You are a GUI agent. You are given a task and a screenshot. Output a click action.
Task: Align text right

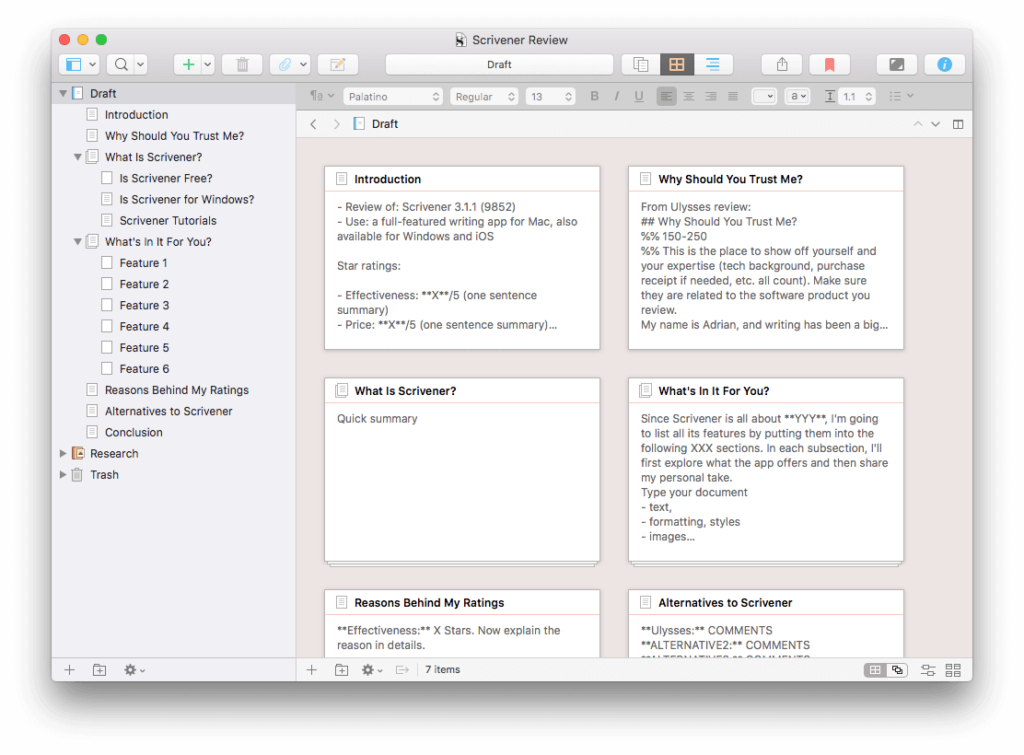[x=711, y=96]
